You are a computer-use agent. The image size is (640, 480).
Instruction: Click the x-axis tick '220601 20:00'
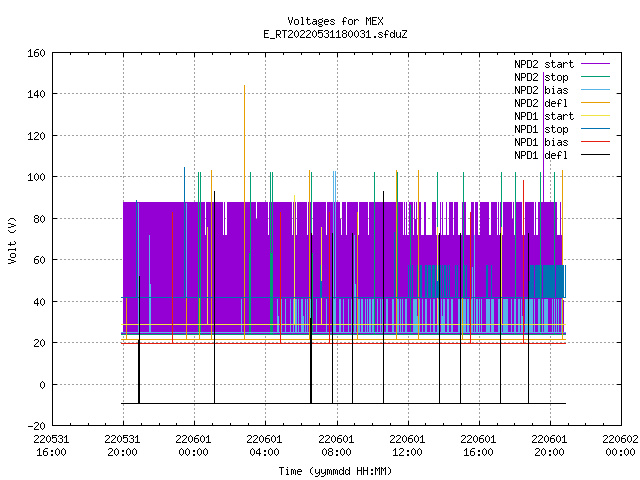click(x=549, y=446)
